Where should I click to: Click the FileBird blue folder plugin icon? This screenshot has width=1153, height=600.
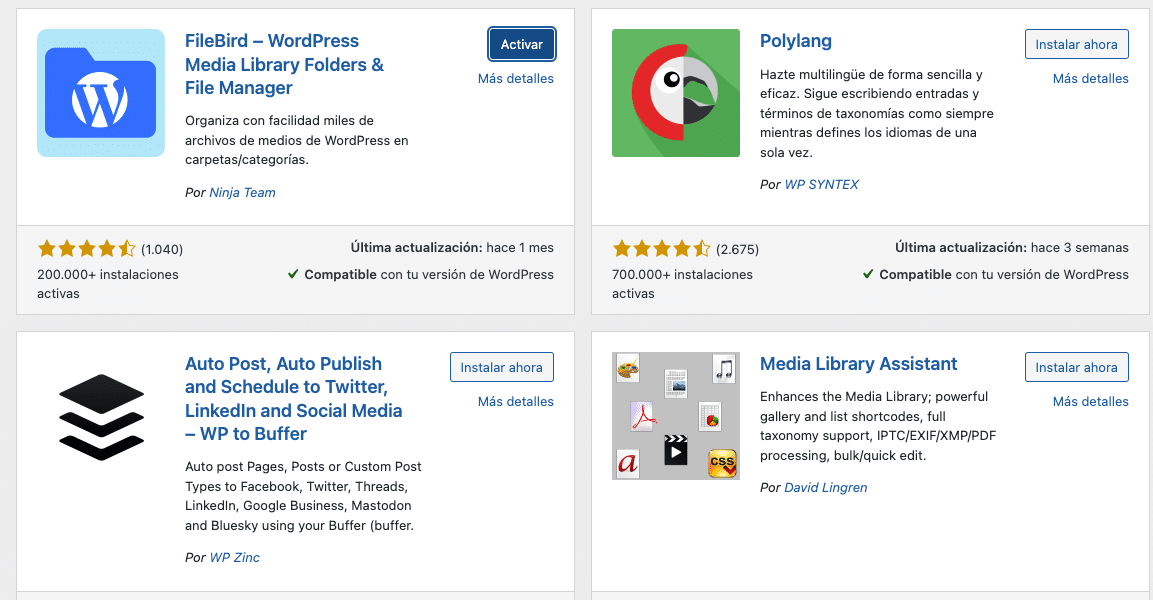point(101,93)
